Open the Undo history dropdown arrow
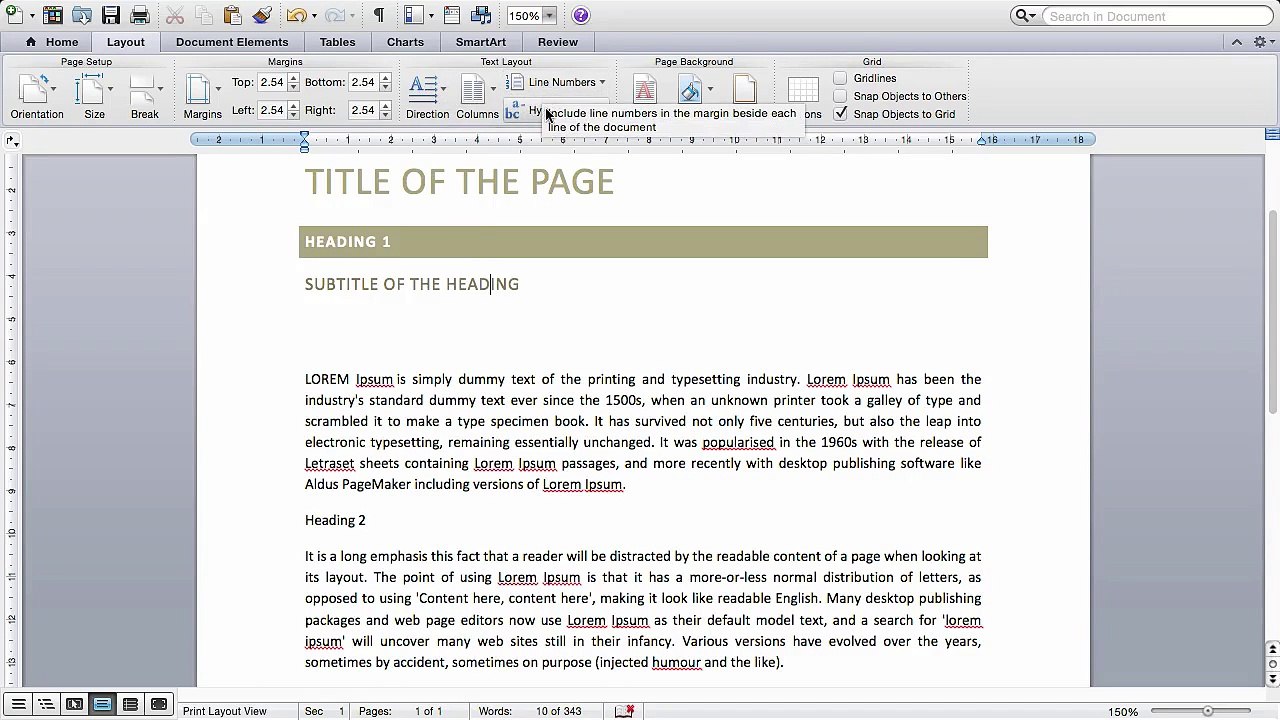This screenshot has width=1280, height=720. point(313,16)
